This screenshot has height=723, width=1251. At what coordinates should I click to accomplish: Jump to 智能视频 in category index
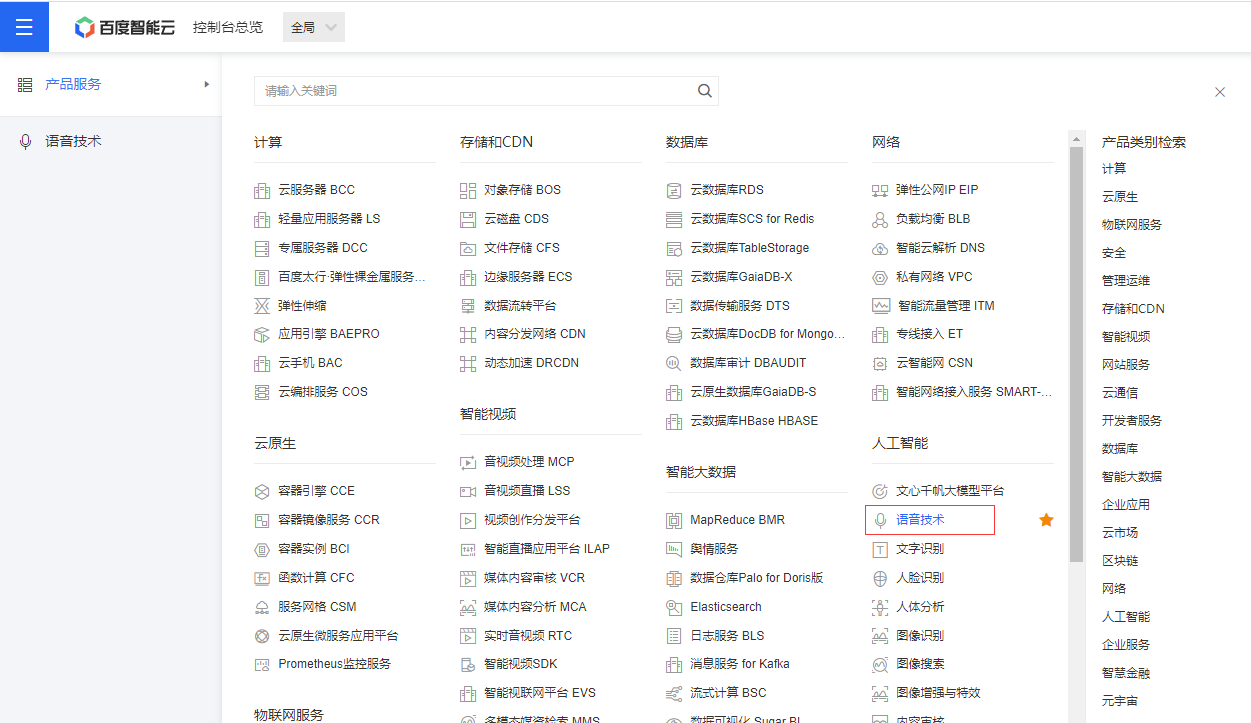[x=1126, y=337]
